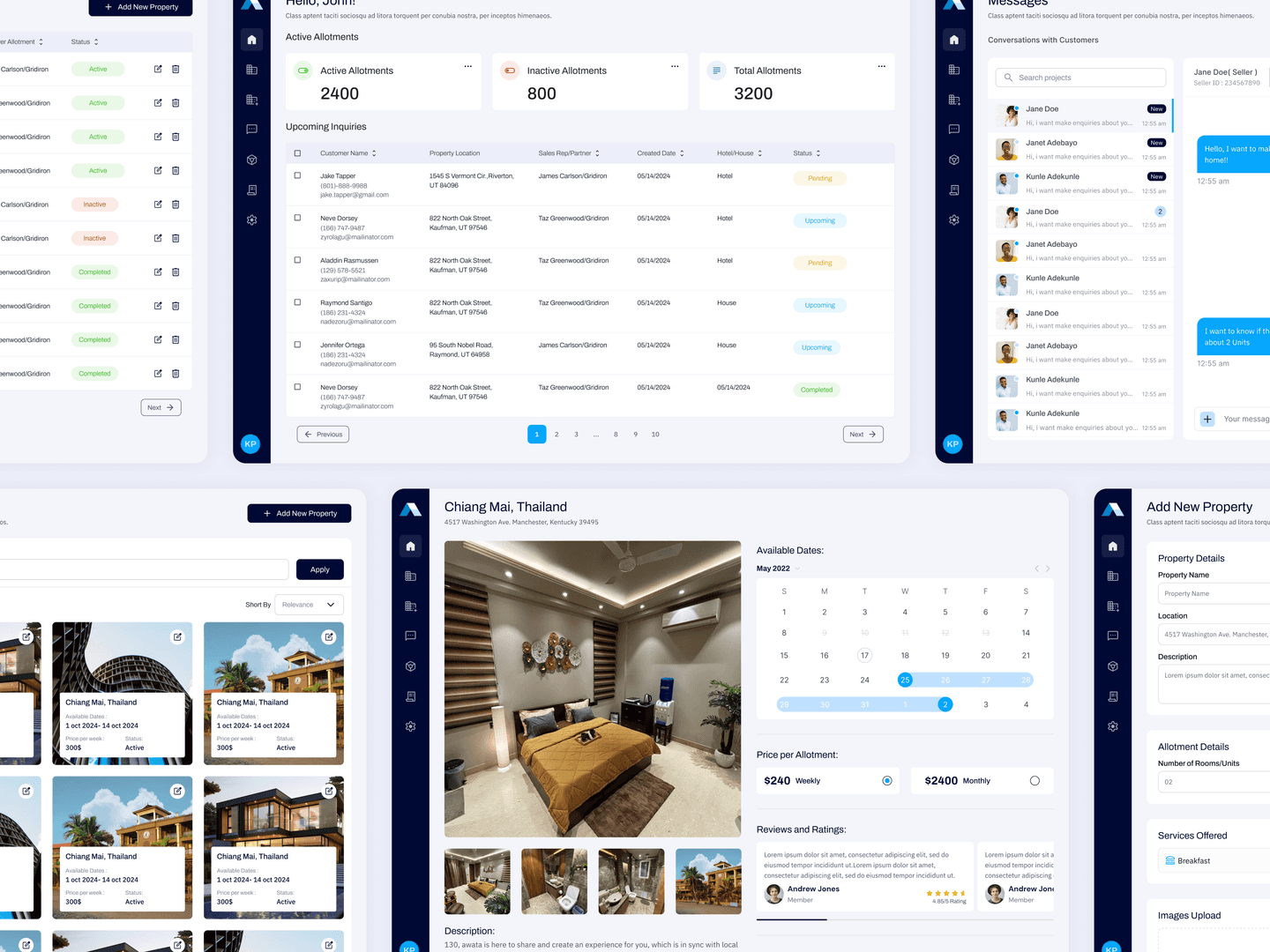Click the plus icon beside the message box
This screenshot has height=952, width=1270.
pos(1207,419)
